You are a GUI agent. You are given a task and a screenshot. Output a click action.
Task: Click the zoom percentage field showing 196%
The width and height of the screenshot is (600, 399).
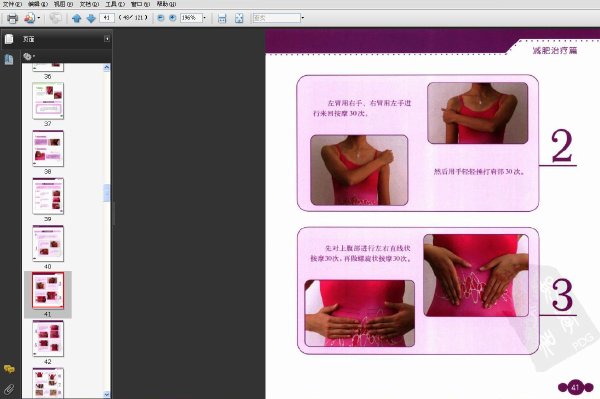point(191,18)
